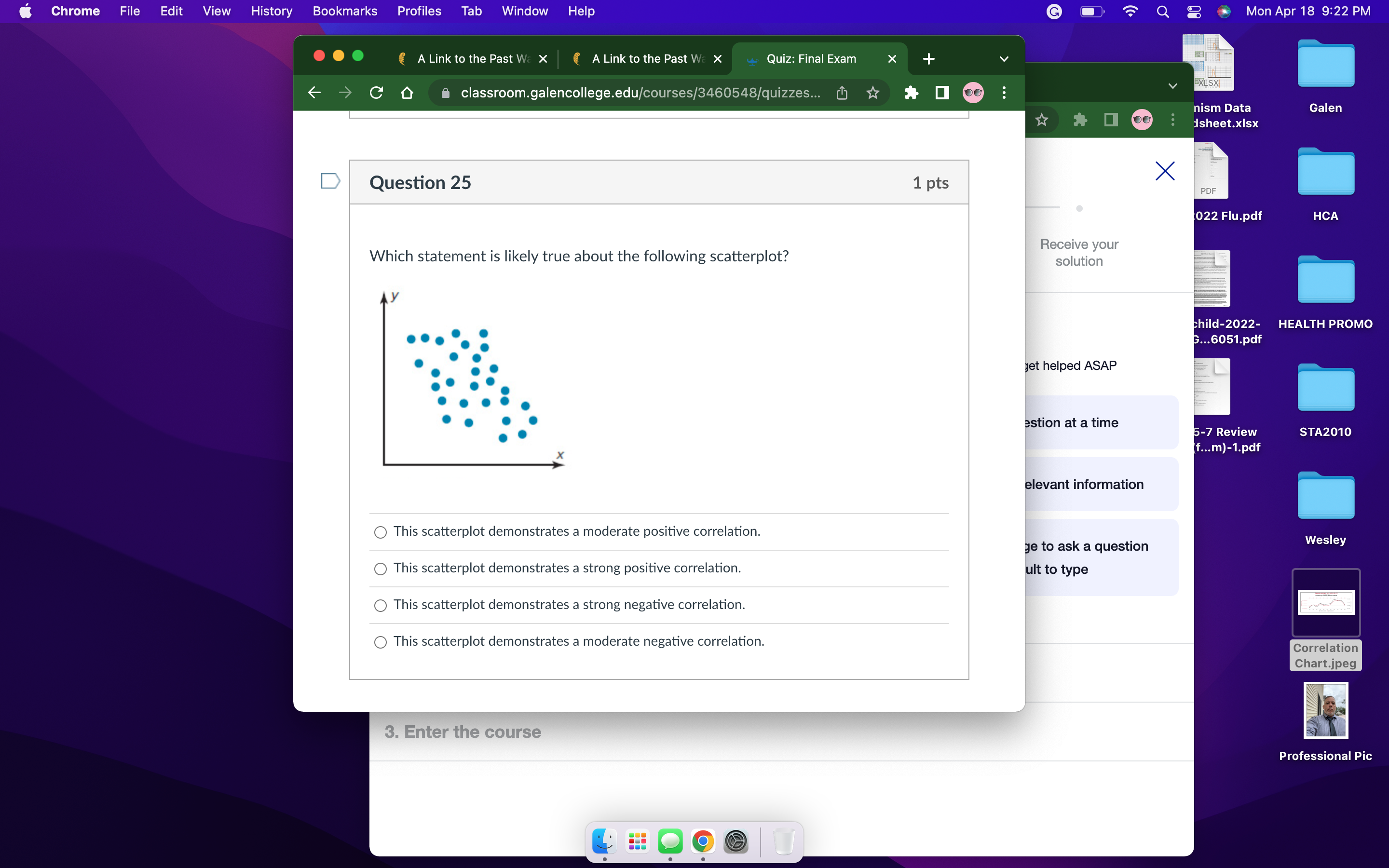This screenshot has height=868, width=1389.
Task: Open the Home page from the toolbar
Action: point(408,93)
